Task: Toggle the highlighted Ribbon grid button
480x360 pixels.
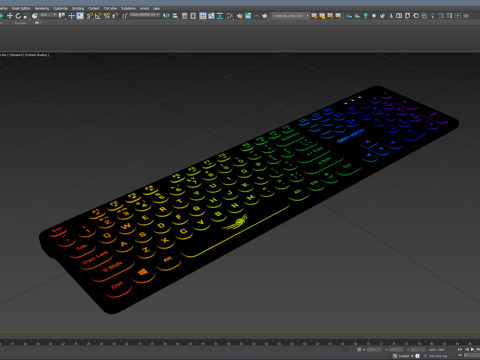Action: (x=203, y=16)
